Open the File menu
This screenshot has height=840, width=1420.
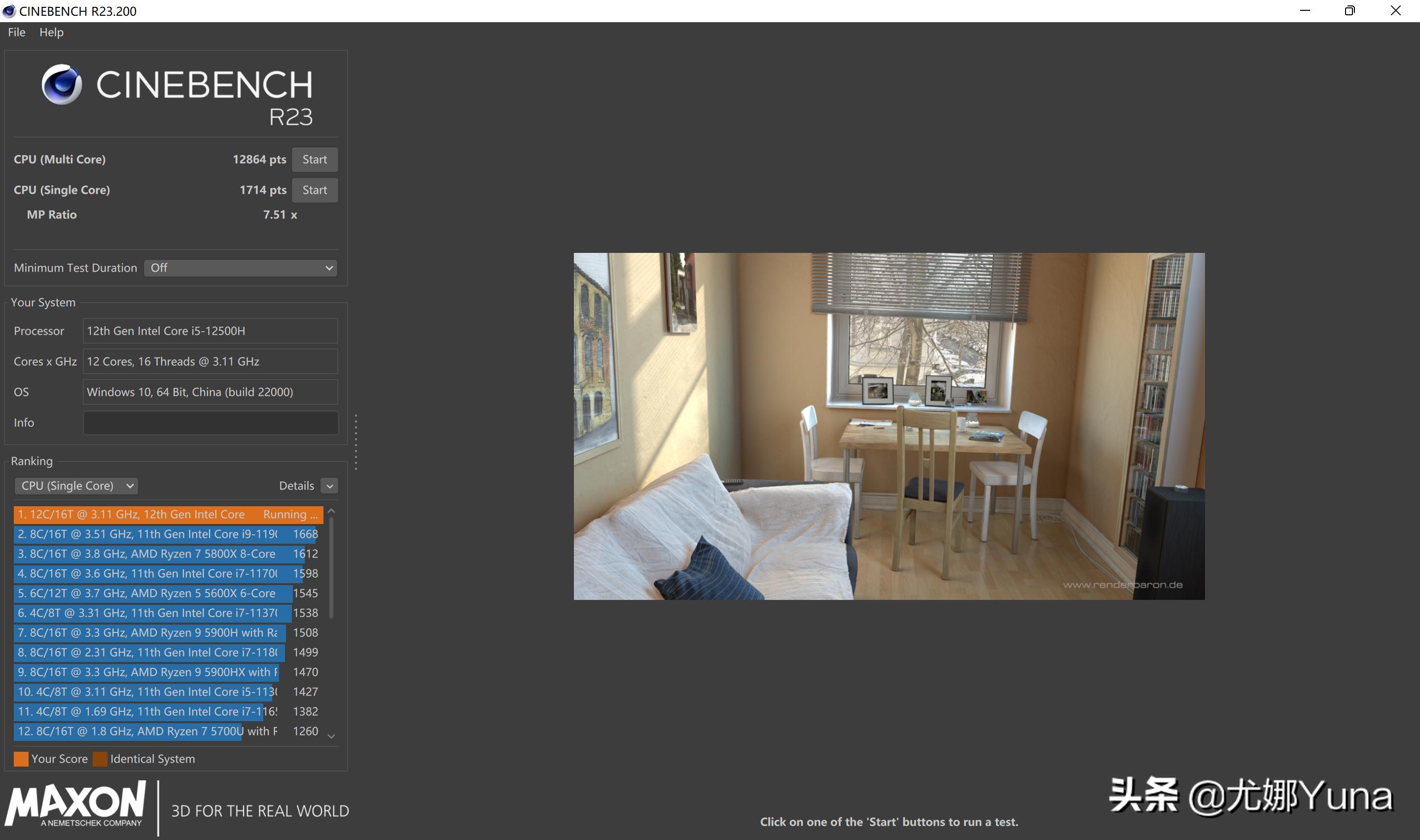coord(16,32)
